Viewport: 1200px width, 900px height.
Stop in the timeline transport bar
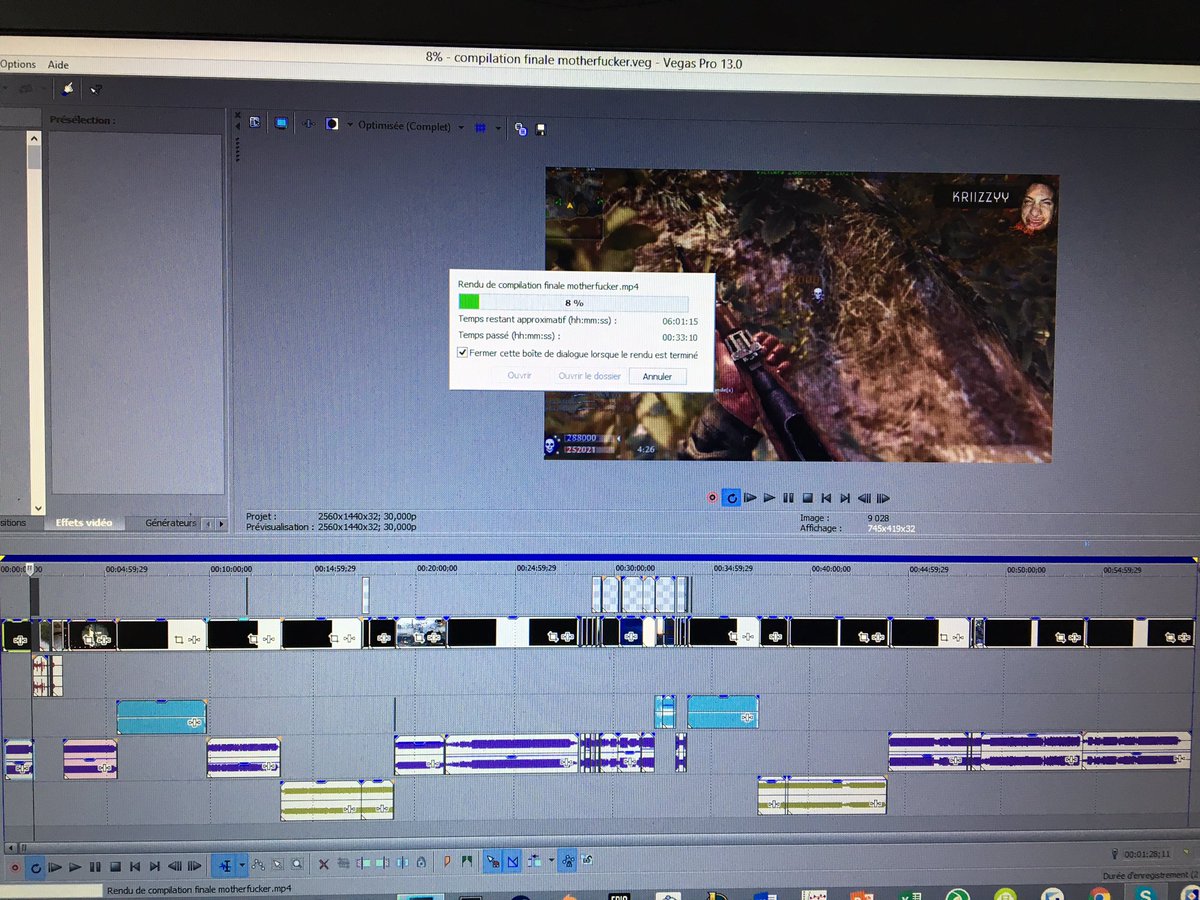[115, 867]
